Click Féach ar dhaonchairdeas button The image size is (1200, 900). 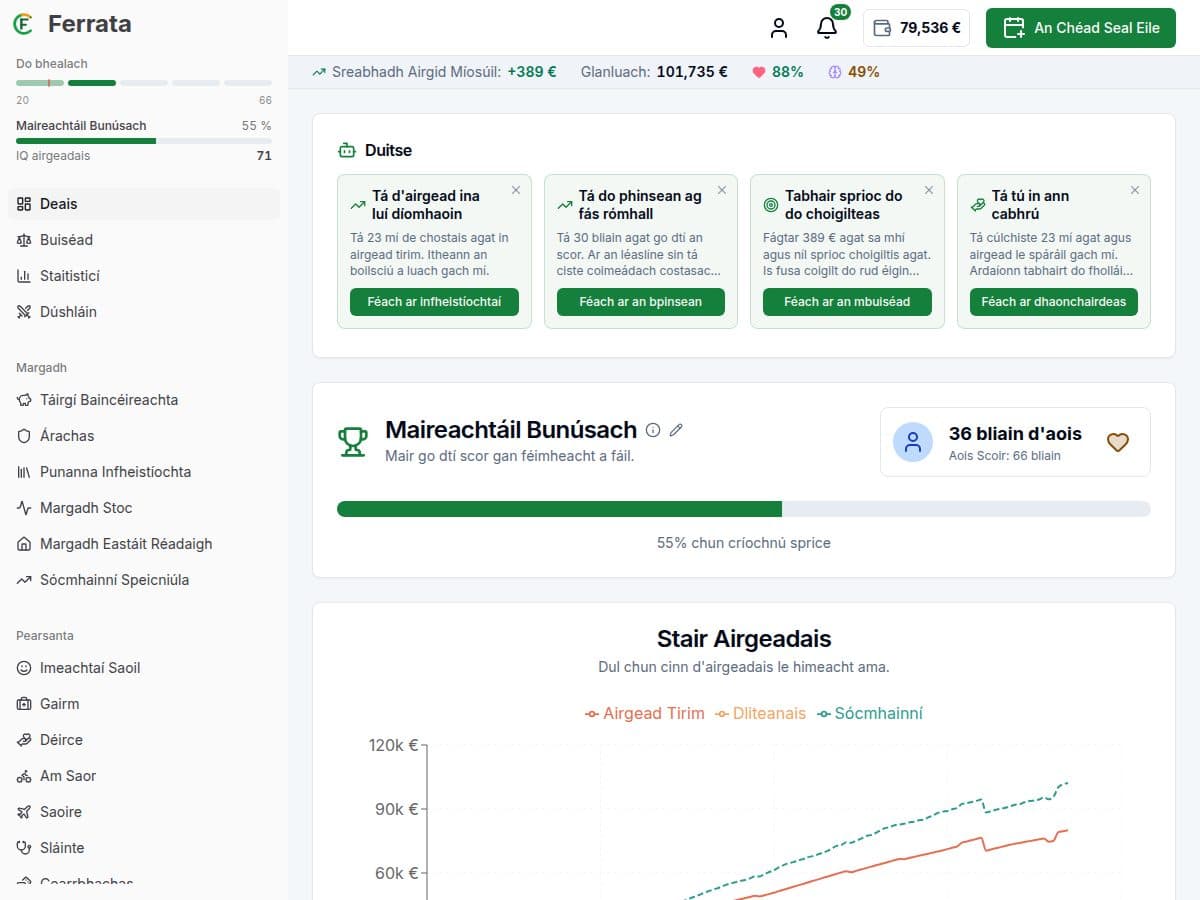tap(1054, 302)
